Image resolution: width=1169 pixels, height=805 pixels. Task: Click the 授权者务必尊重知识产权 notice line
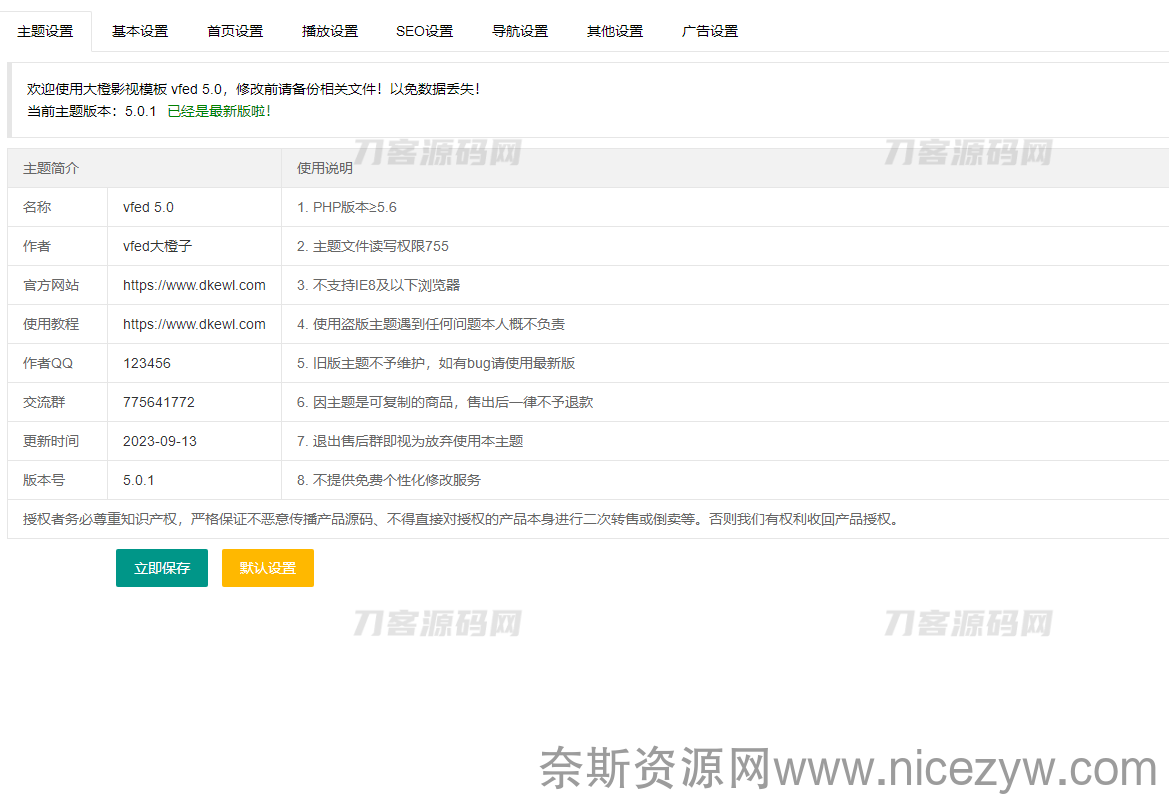462,520
